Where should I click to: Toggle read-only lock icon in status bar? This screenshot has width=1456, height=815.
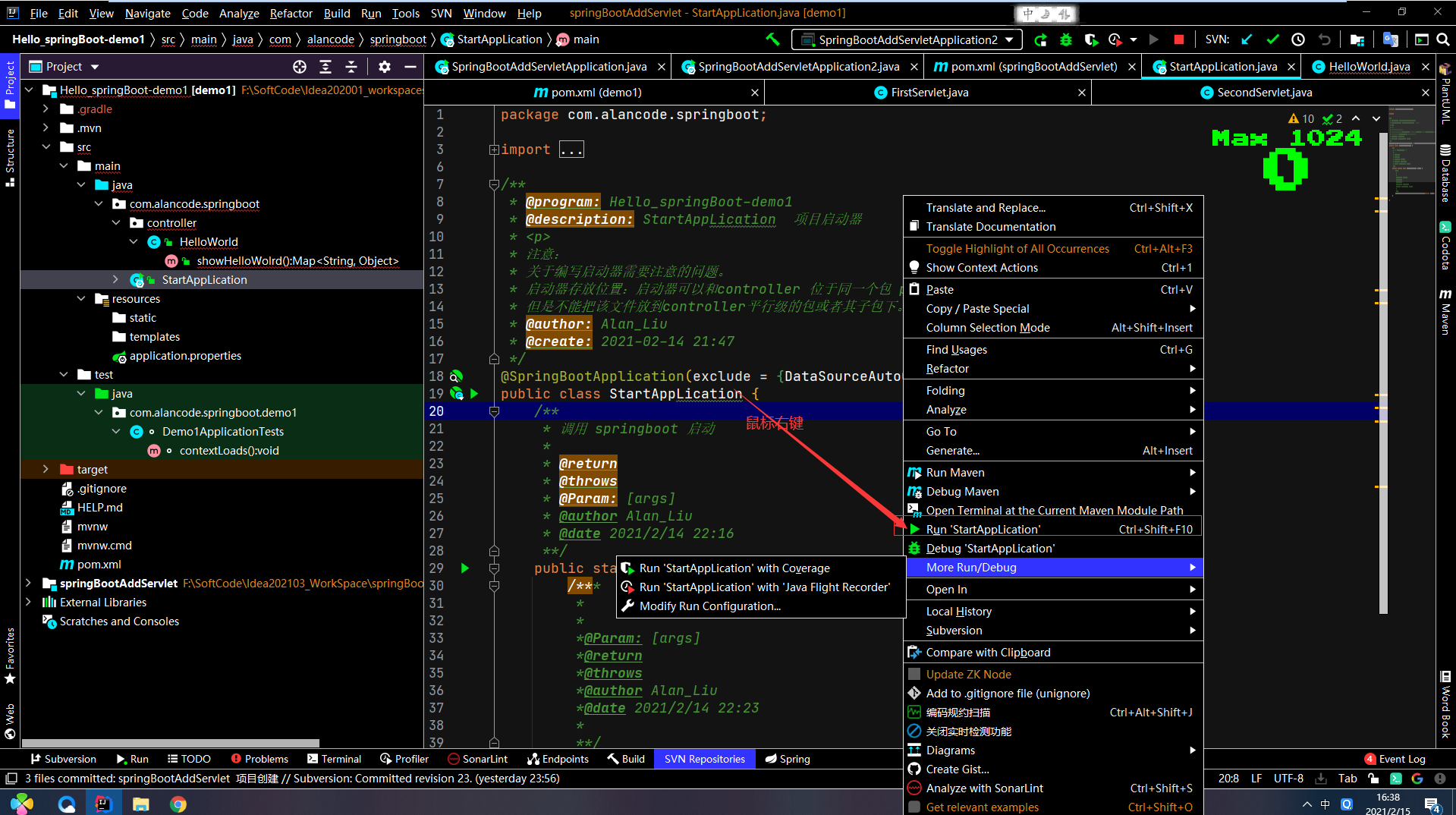(1373, 779)
